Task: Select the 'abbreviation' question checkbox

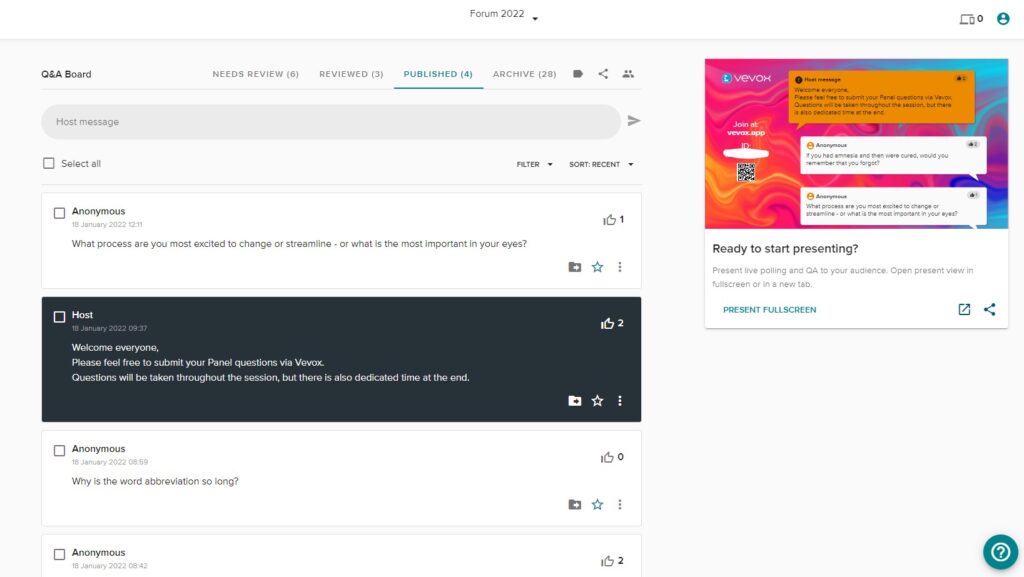Action: pyautogui.click(x=59, y=450)
